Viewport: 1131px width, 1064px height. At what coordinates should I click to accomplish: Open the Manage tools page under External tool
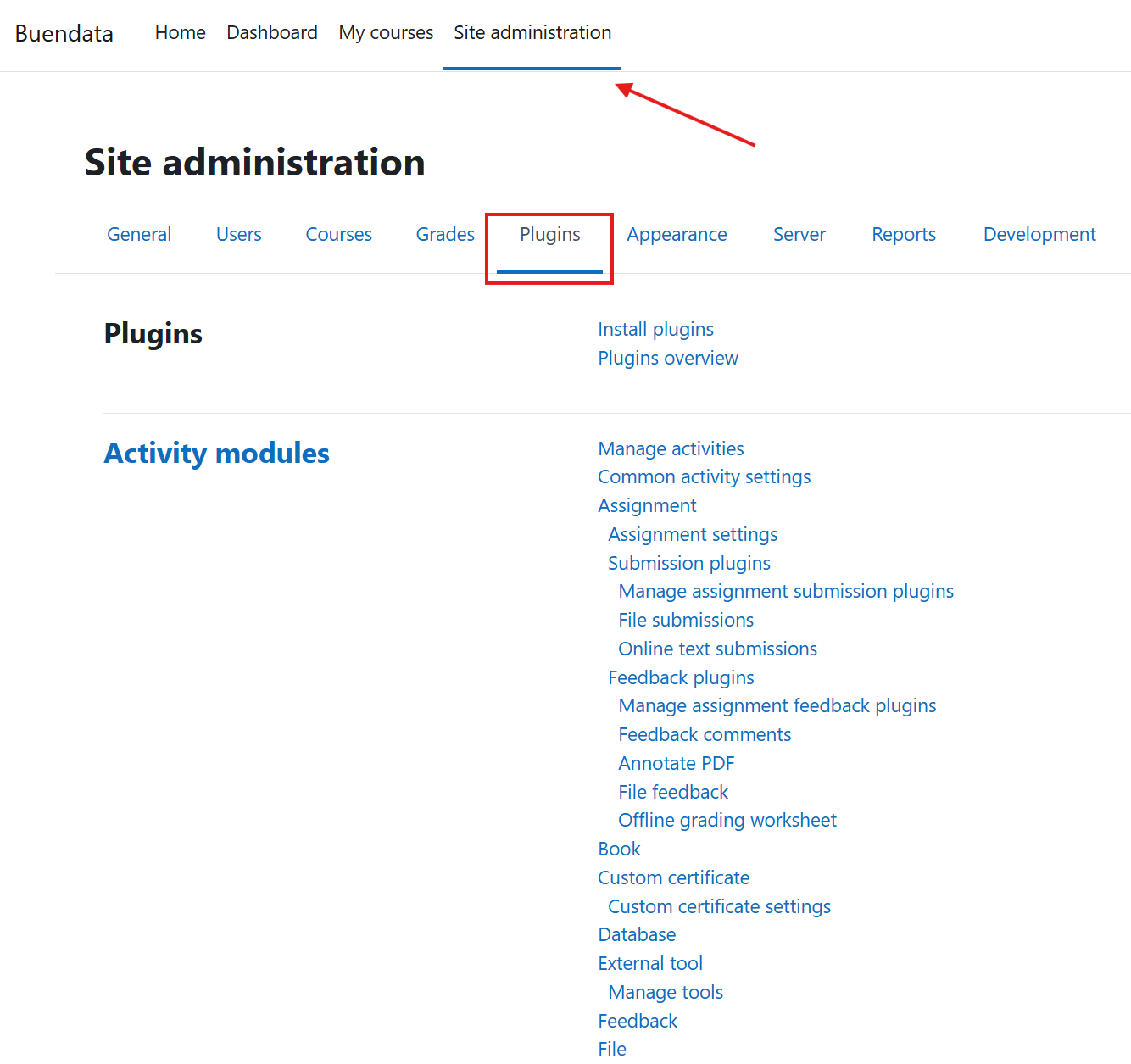(665, 992)
